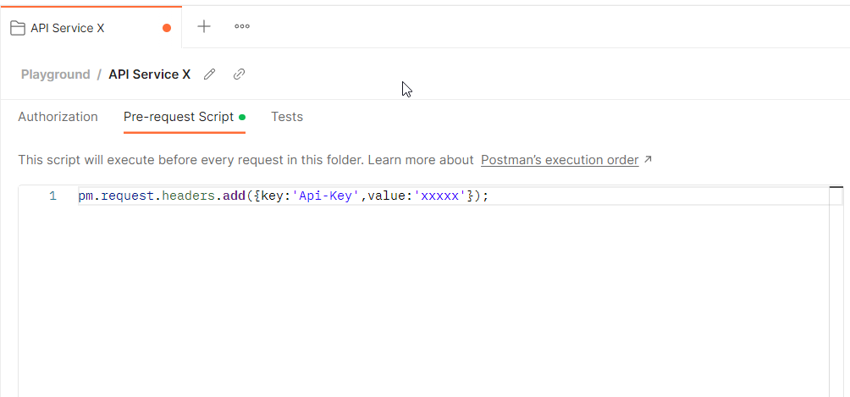Image resolution: width=850 pixels, height=397 pixels.
Task: Click the orange unsaved dot on the tab
Action: (167, 28)
